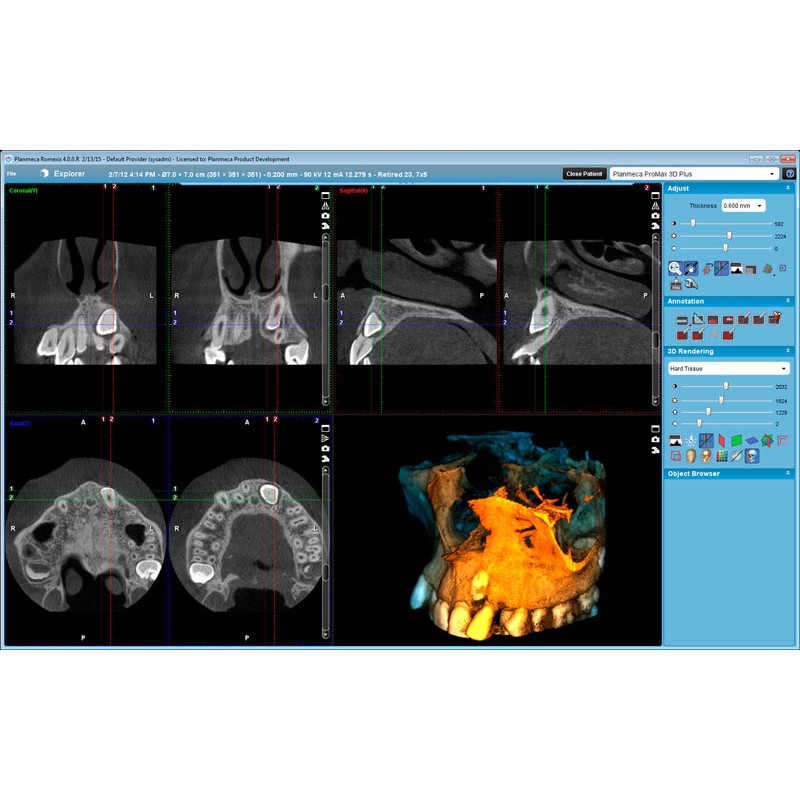The height and width of the screenshot is (800, 800).
Task: Click the green plane icon in 3D Rendering
Action: [735, 440]
